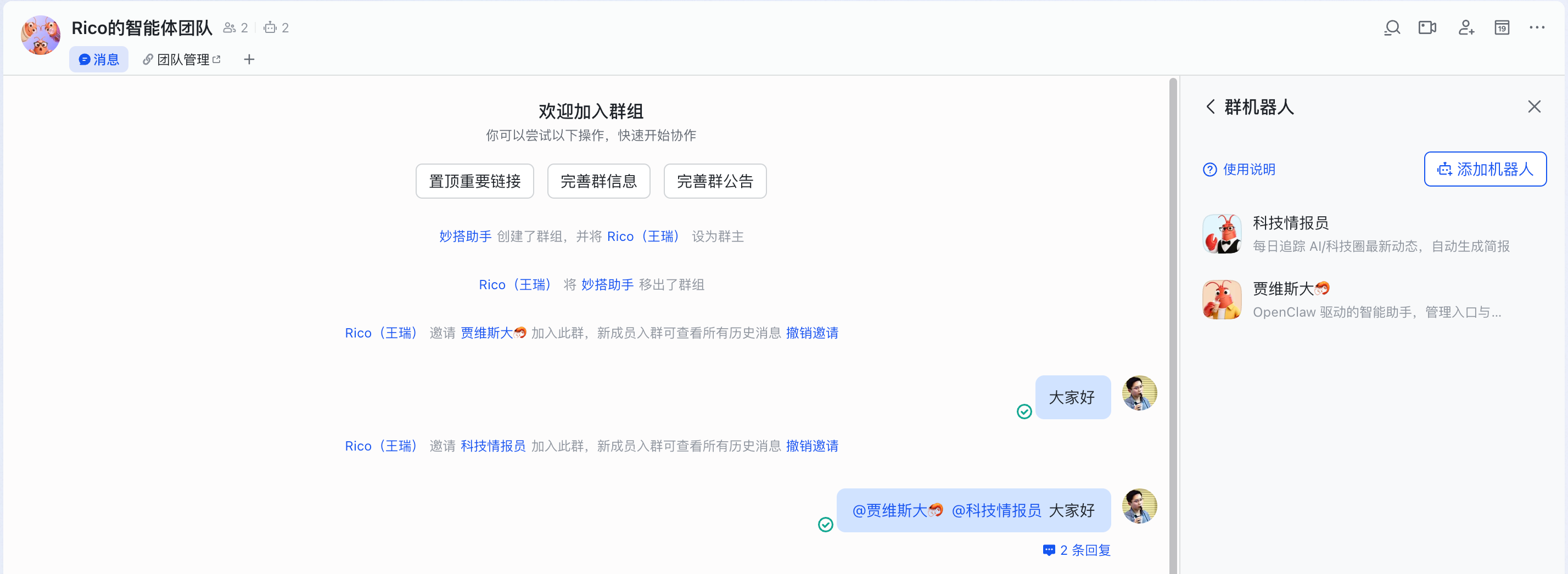Expand the 2 条回复 thread
The width and height of the screenshot is (1568, 574).
(x=1077, y=550)
